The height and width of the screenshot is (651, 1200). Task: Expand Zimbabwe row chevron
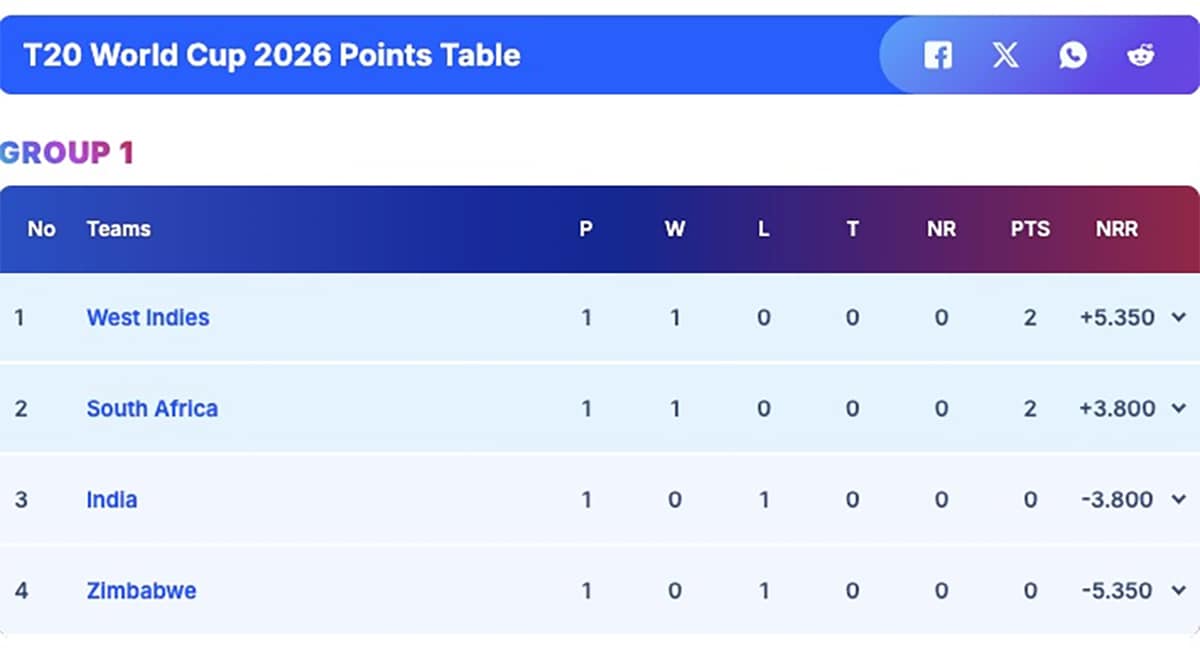click(x=1178, y=591)
